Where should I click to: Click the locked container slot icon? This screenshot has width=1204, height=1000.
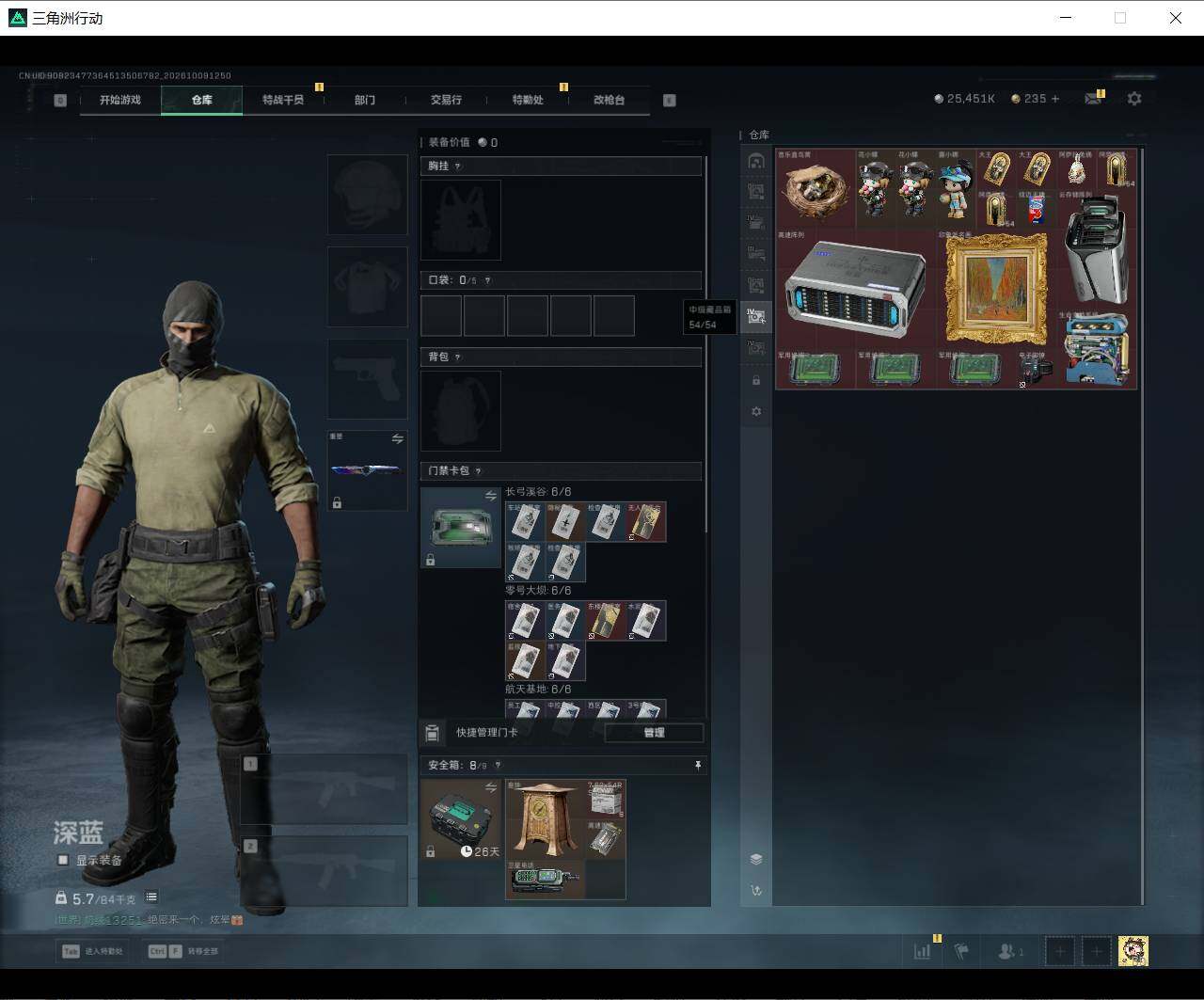point(755,380)
